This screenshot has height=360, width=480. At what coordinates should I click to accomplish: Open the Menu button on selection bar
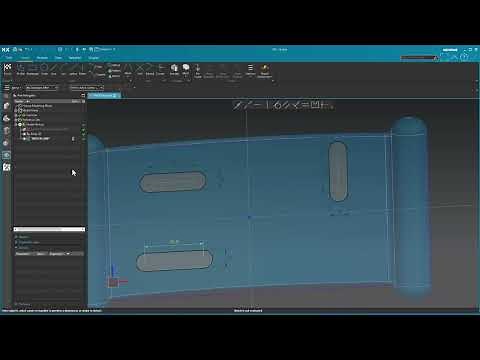[x=12, y=88]
